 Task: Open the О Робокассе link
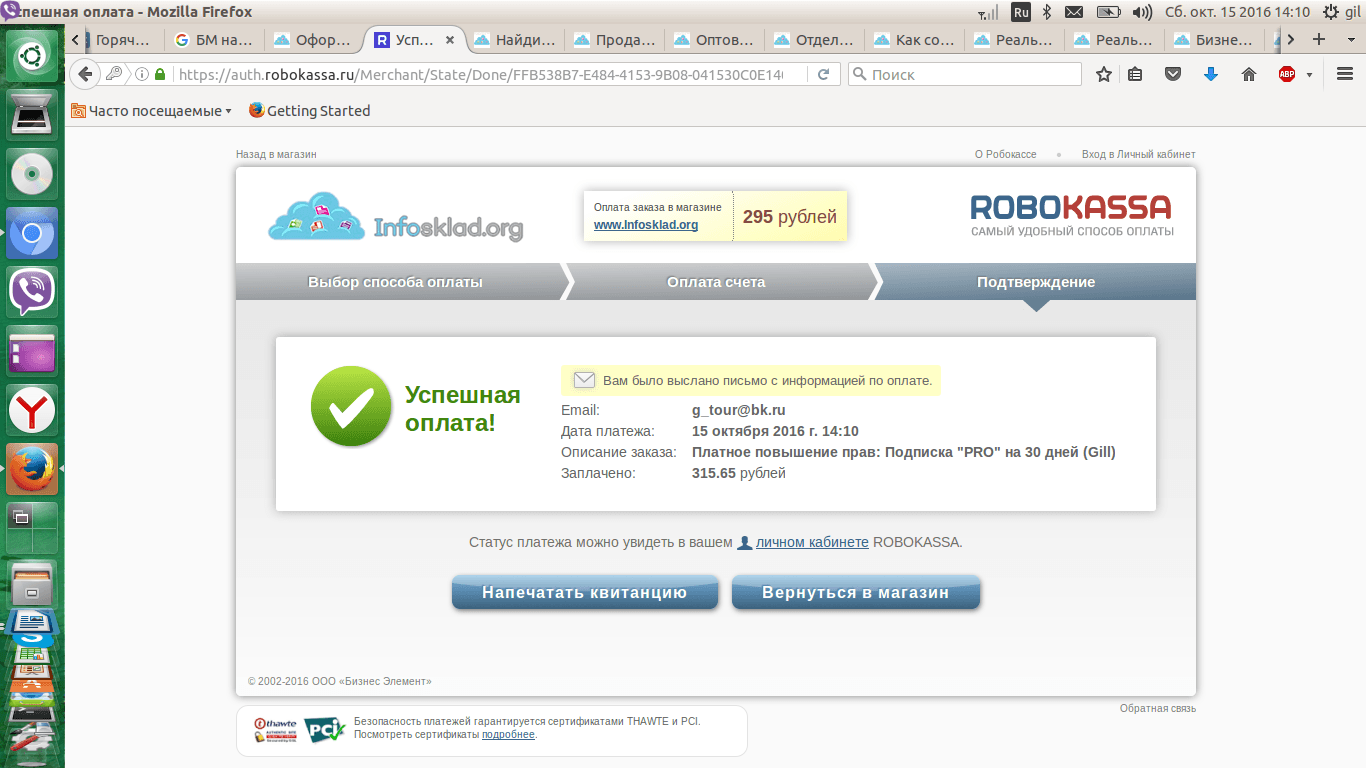click(1006, 155)
